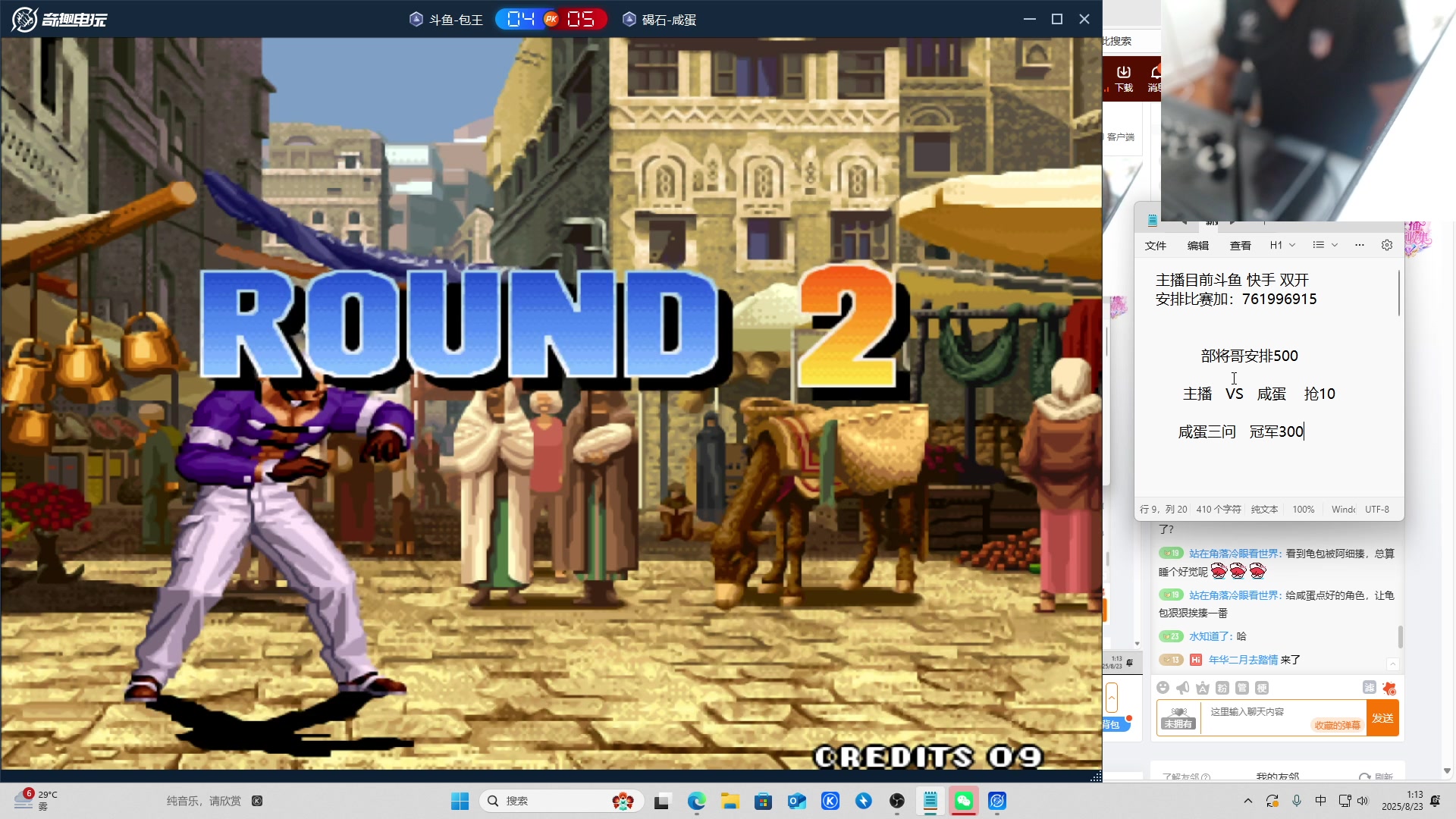Open the 背包 backpack button
Image resolution: width=1456 pixels, height=819 pixels.
1116,724
